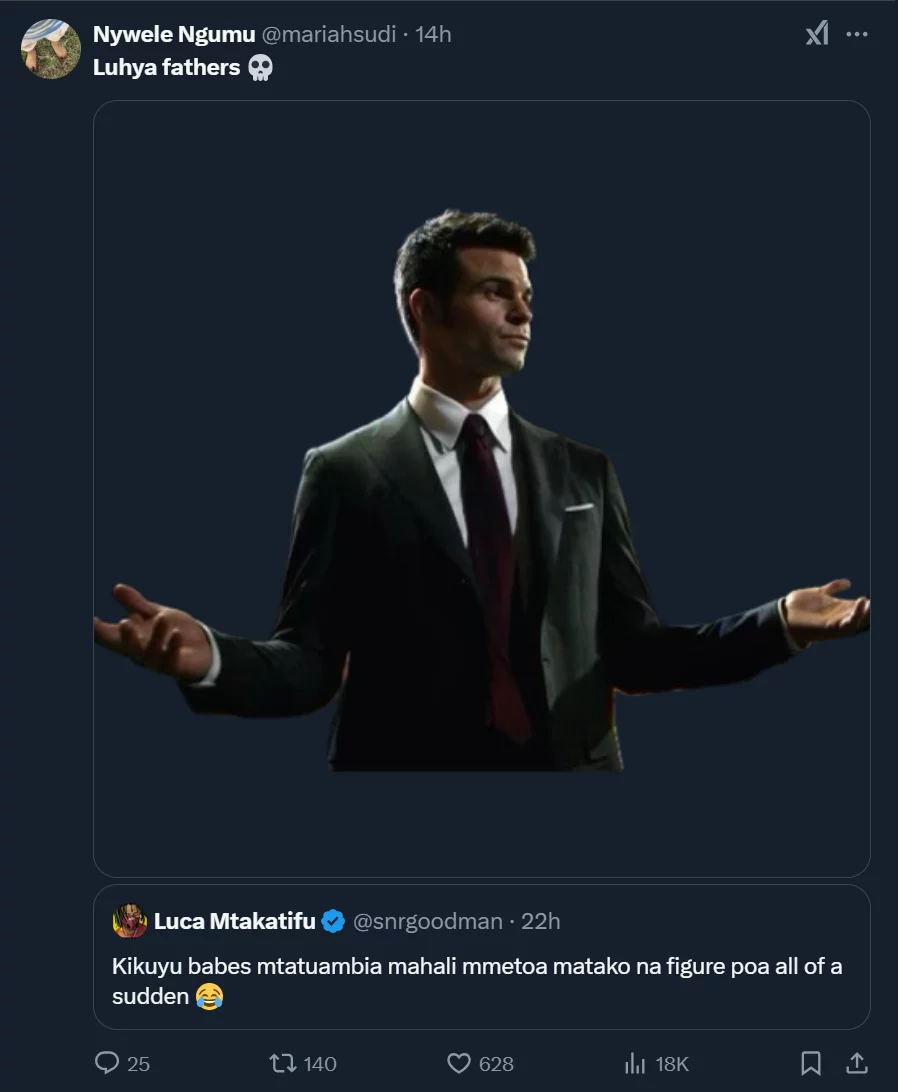Repost this tweet via the arrows icon

[x=283, y=1063]
